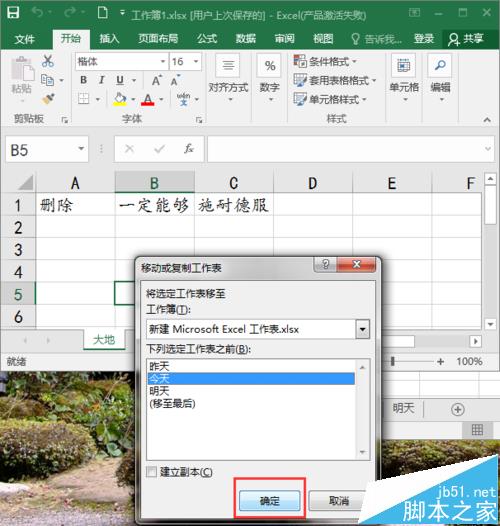Select (移至最后) move to end option
The height and width of the screenshot is (526, 500).
click(x=251, y=403)
